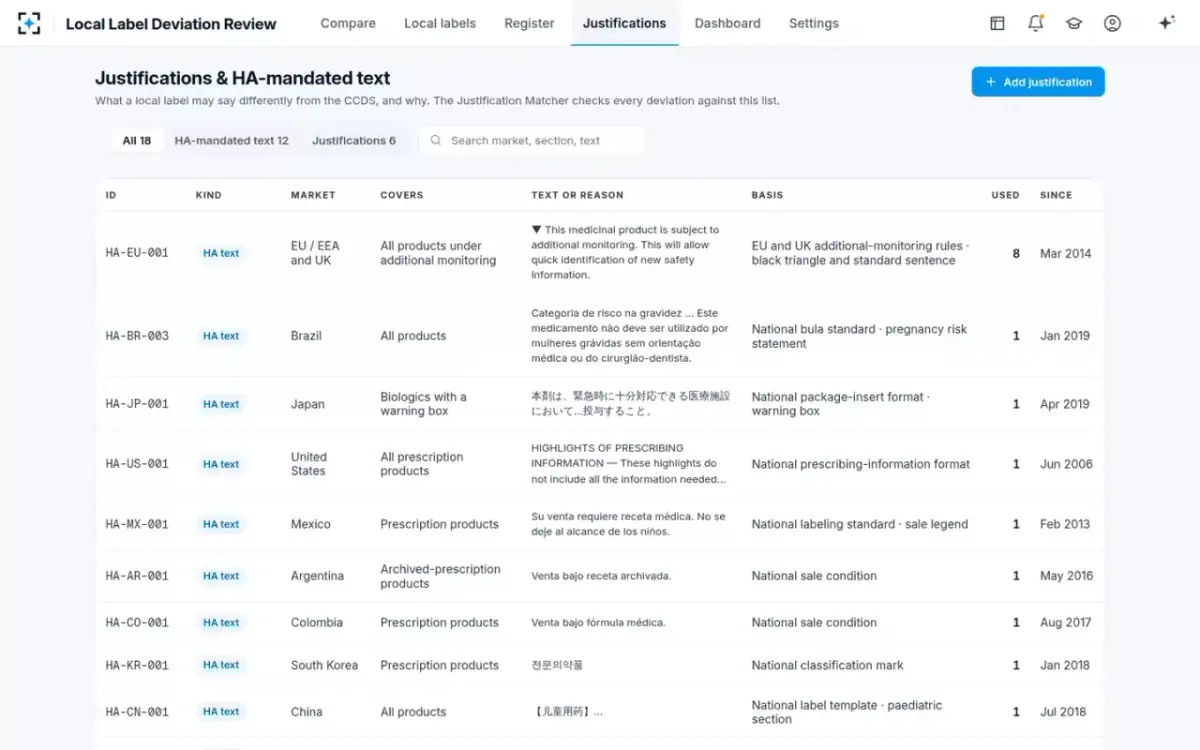Open the AI sparkle assistant icon
This screenshot has width=1200, height=750.
1166,23
